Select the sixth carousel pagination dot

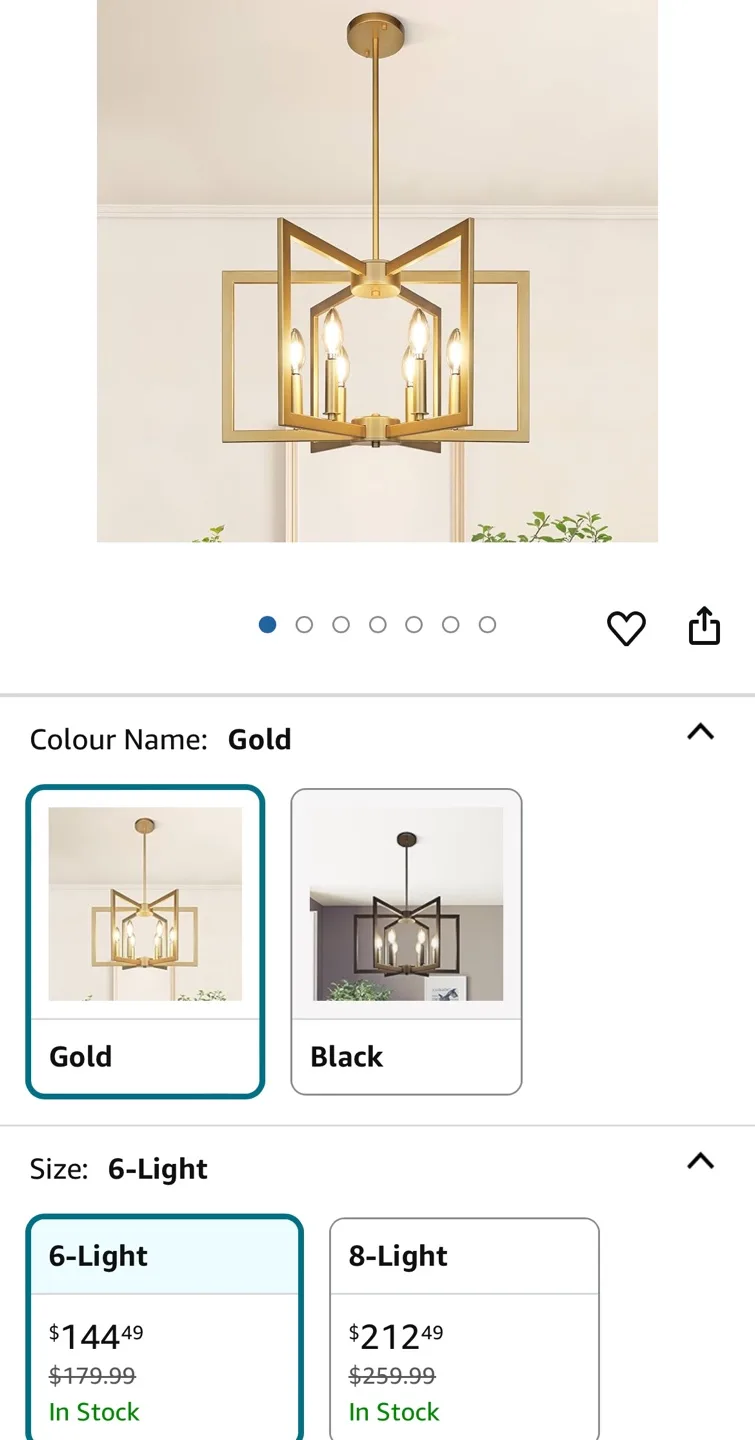[x=451, y=623]
